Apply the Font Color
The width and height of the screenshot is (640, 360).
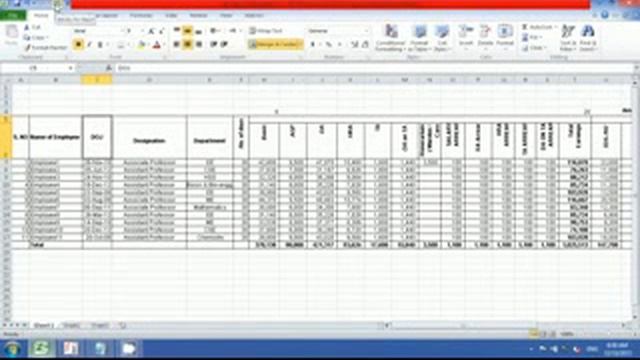pos(157,44)
